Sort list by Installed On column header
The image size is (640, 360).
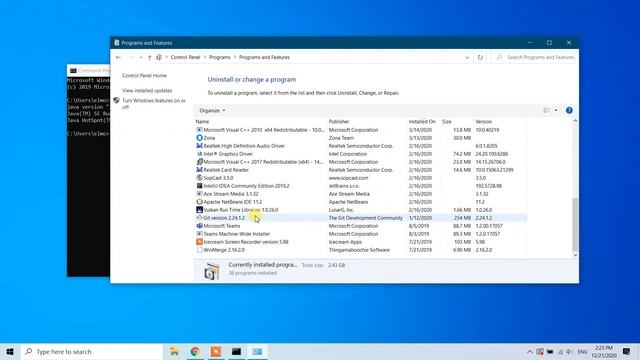pyautogui.click(x=423, y=122)
